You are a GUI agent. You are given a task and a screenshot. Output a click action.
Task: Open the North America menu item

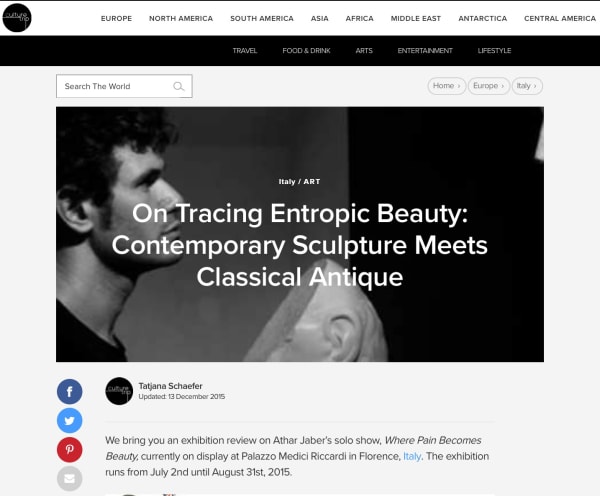(x=181, y=18)
